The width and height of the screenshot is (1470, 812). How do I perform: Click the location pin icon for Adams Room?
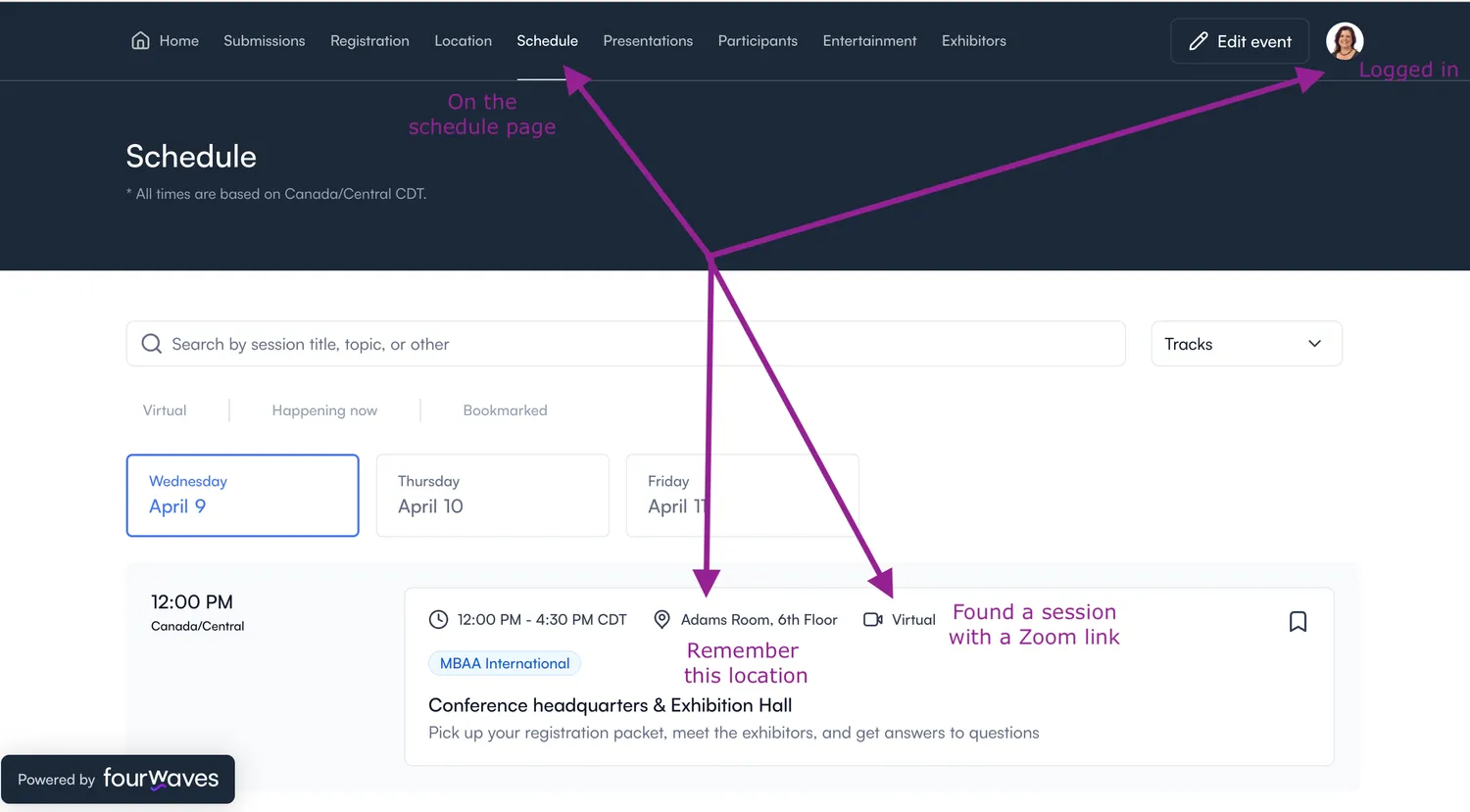pyautogui.click(x=661, y=620)
